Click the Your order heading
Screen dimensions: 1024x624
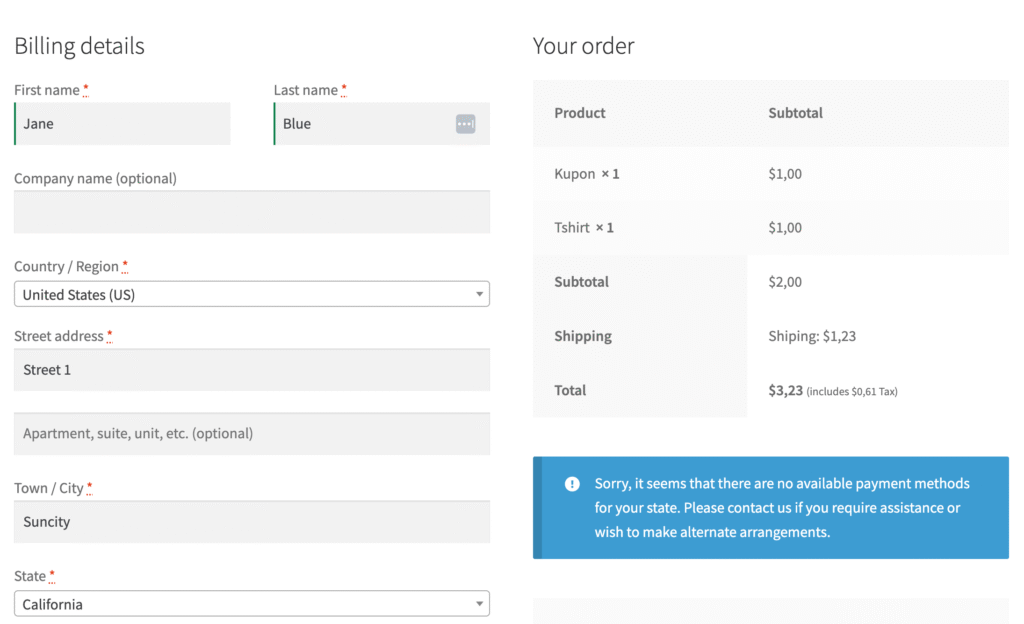tap(583, 46)
